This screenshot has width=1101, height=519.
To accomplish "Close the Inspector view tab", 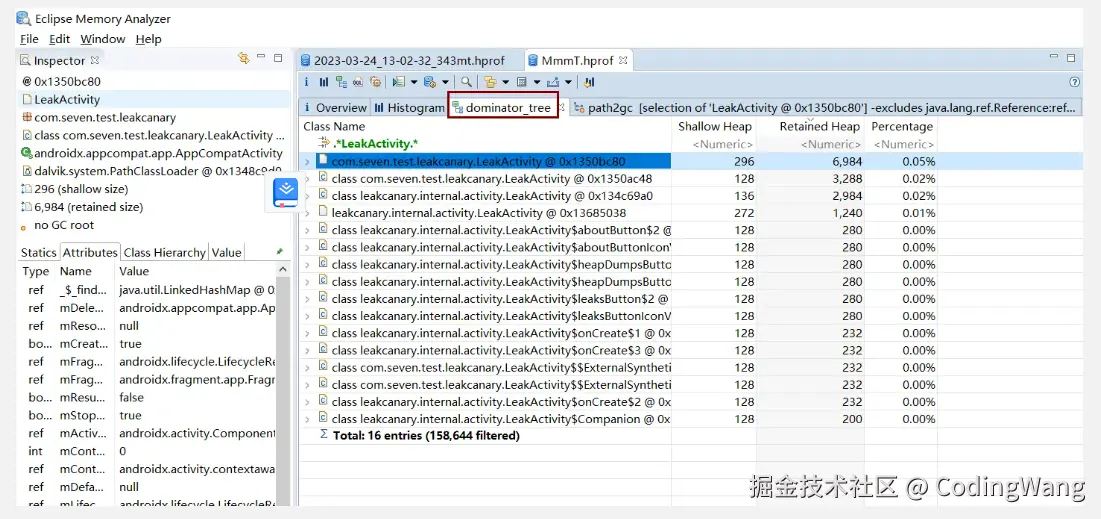I will coord(95,61).
